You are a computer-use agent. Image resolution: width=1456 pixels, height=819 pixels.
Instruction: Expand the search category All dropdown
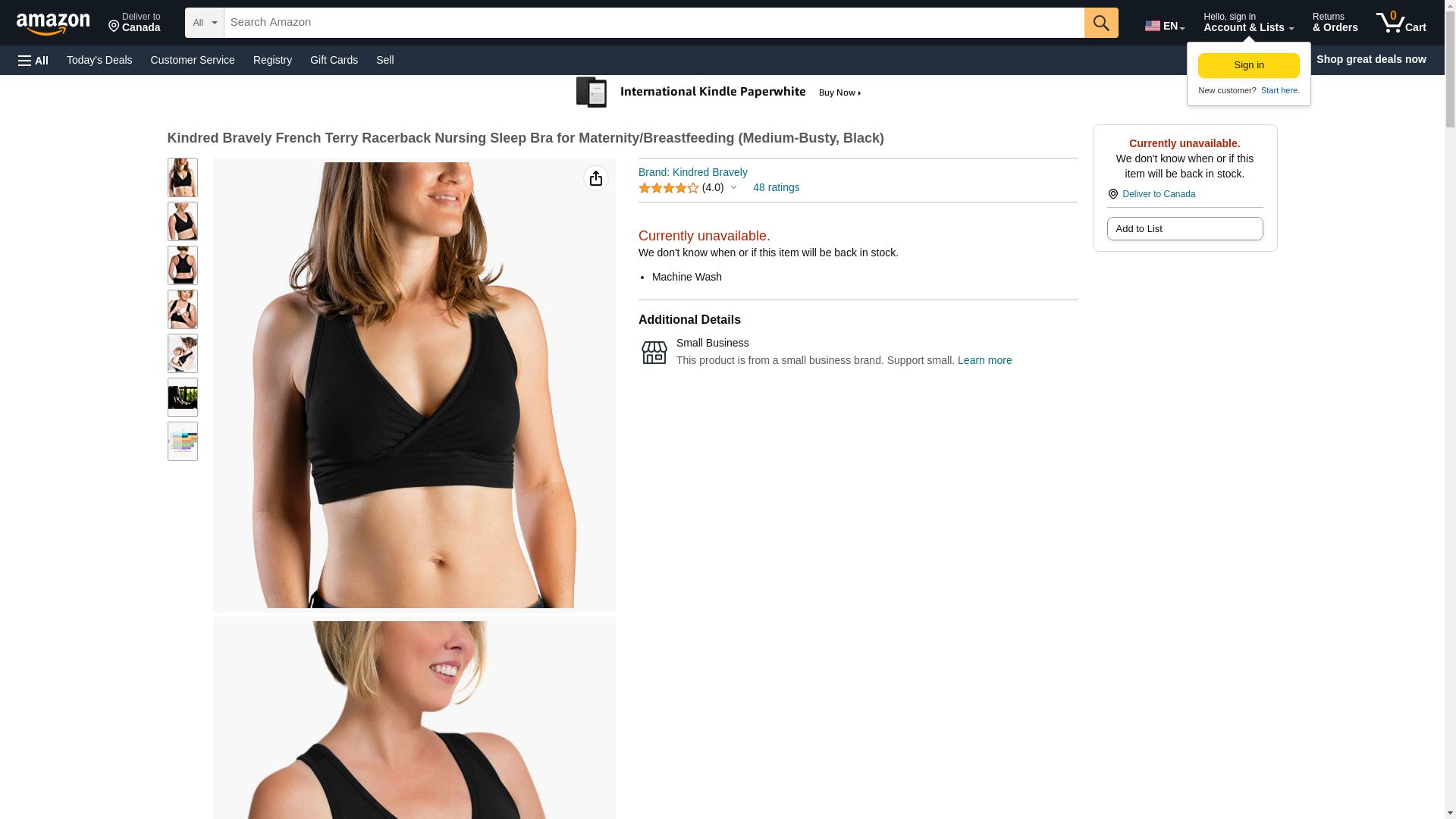[205, 23]
